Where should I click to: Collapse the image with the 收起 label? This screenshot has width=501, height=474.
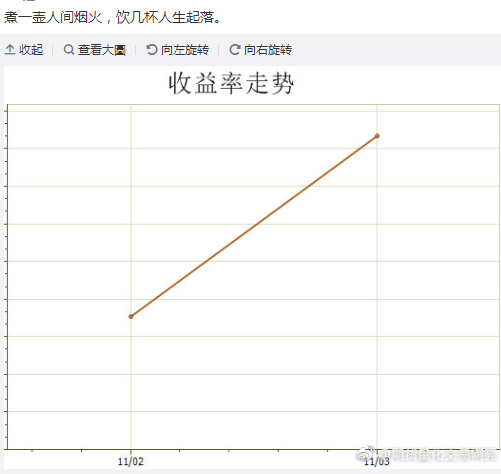tap(31, 50)
